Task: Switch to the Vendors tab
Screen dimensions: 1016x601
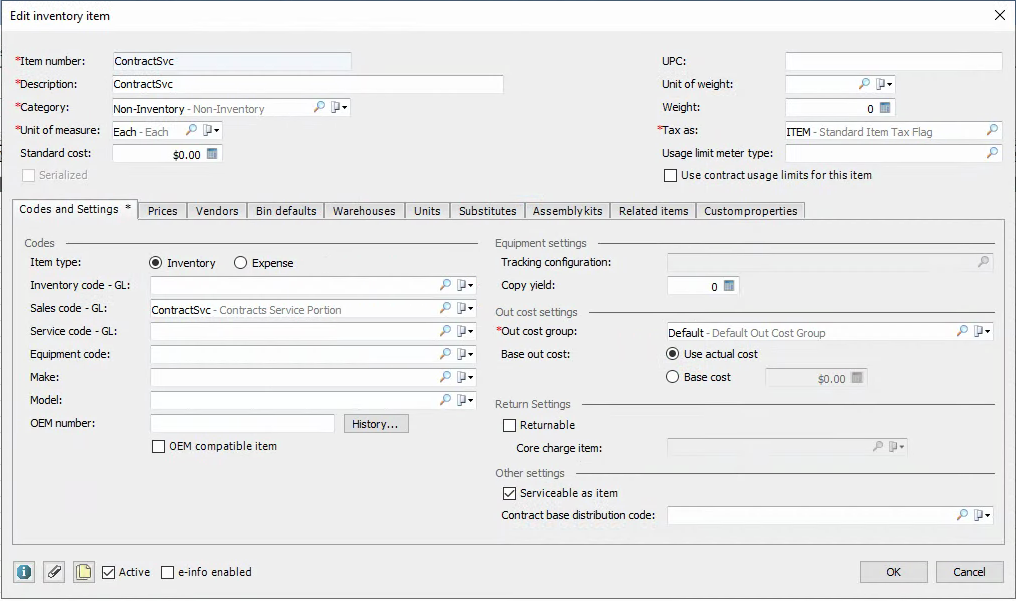Action: pos(217,211)
